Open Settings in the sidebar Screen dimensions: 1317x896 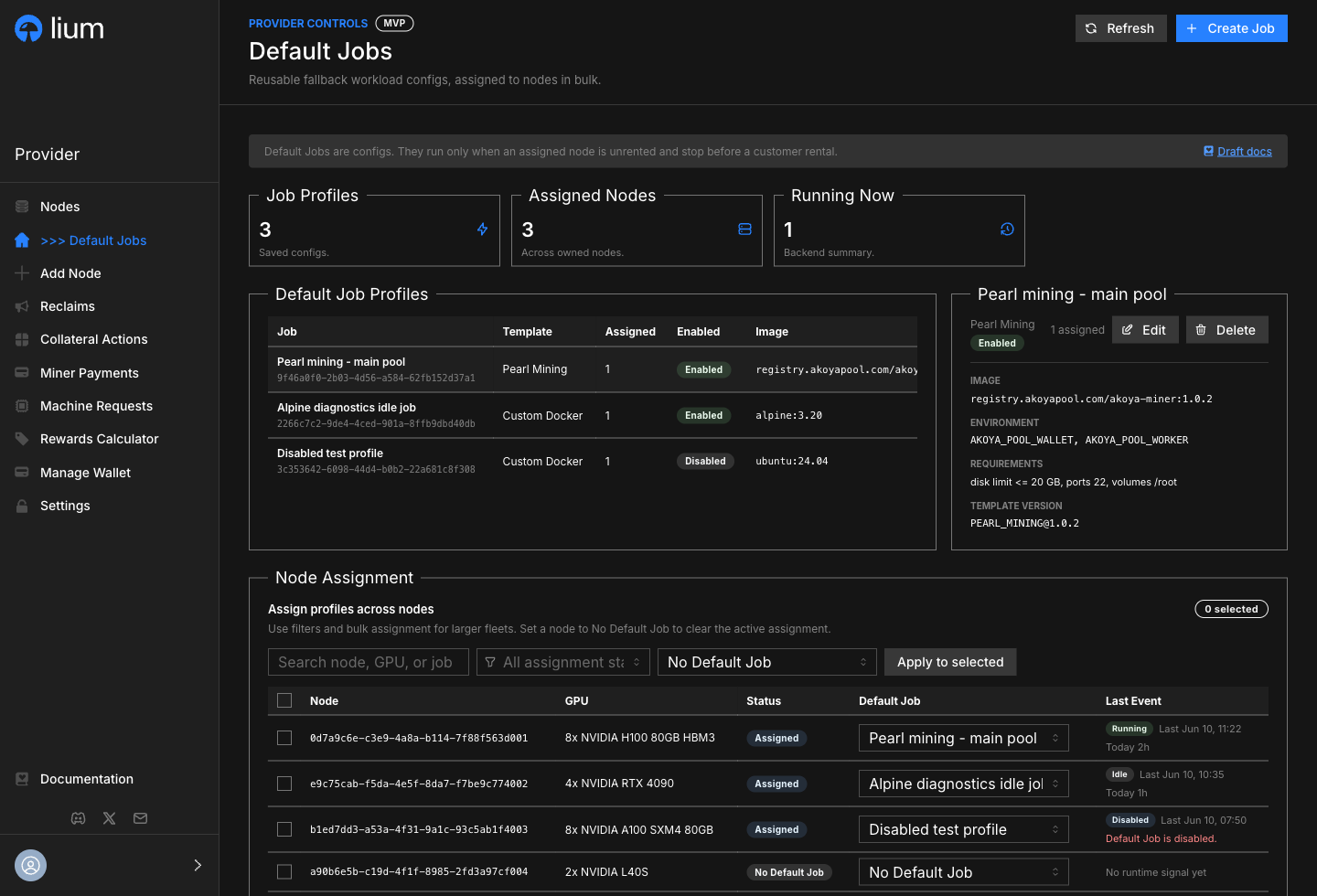65,506
